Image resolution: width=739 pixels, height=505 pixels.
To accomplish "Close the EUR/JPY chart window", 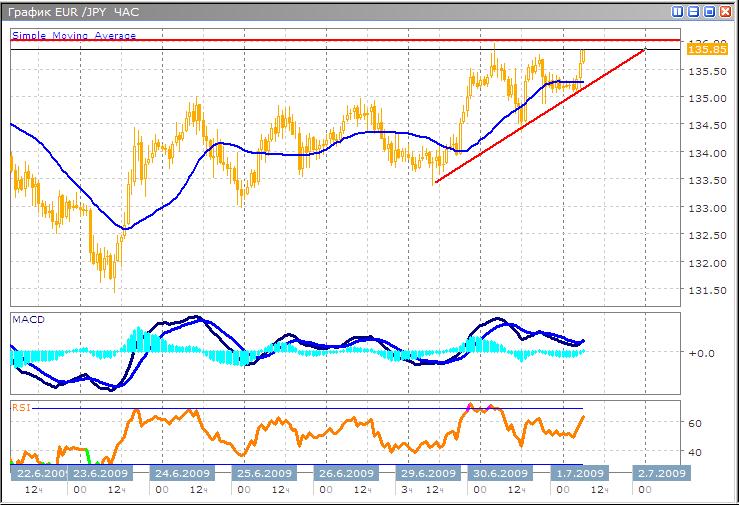I will 724,12.
